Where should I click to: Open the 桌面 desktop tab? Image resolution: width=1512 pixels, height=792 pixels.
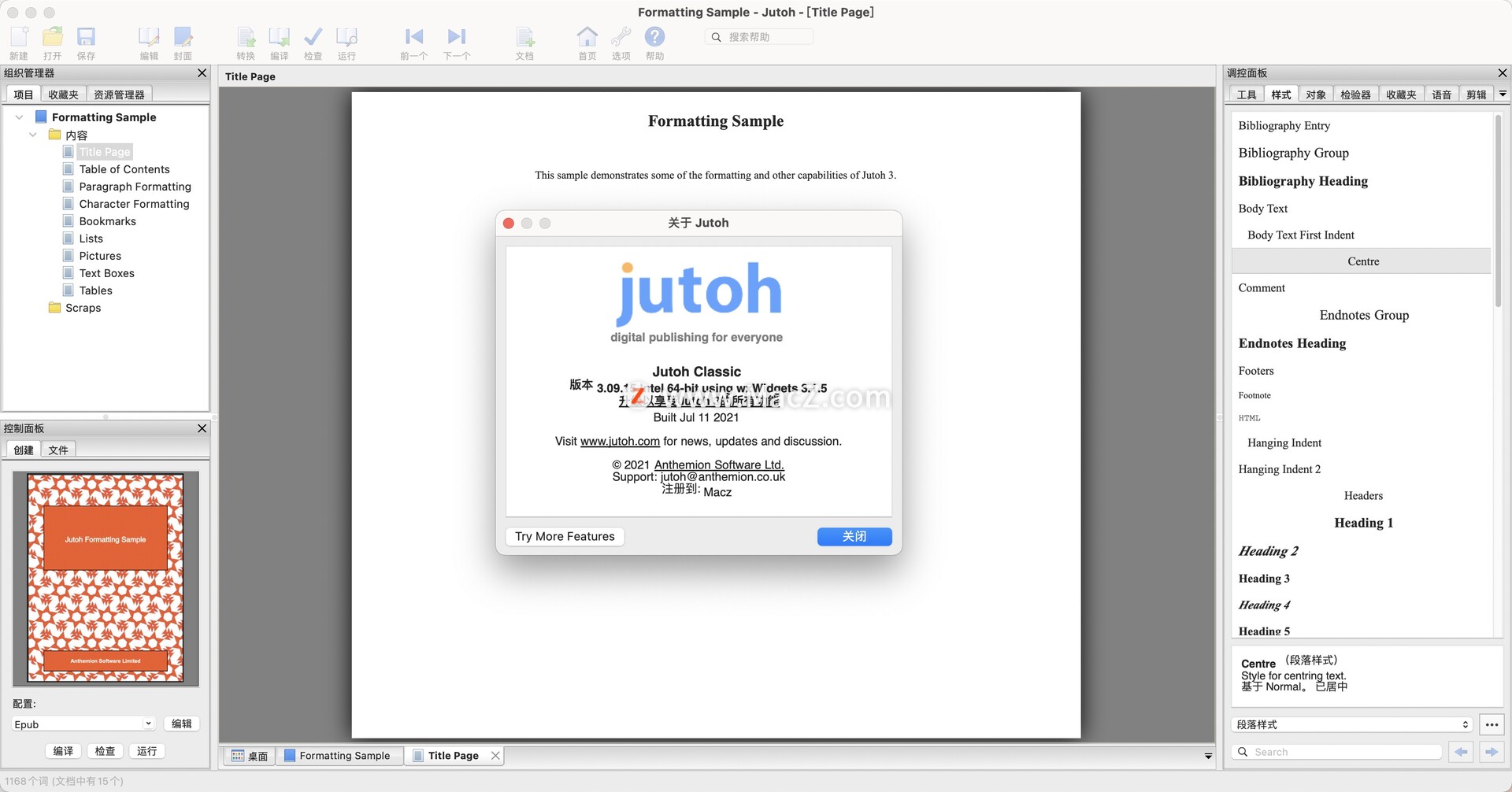click(x=250, y=756)
